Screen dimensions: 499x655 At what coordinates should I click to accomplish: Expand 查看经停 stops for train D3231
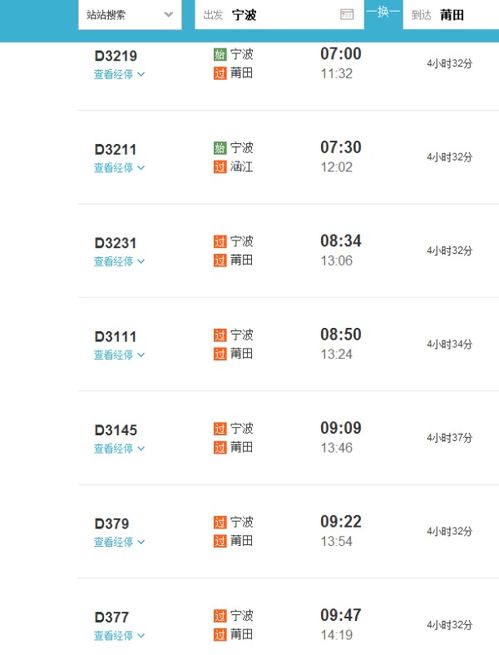(119, 261)
